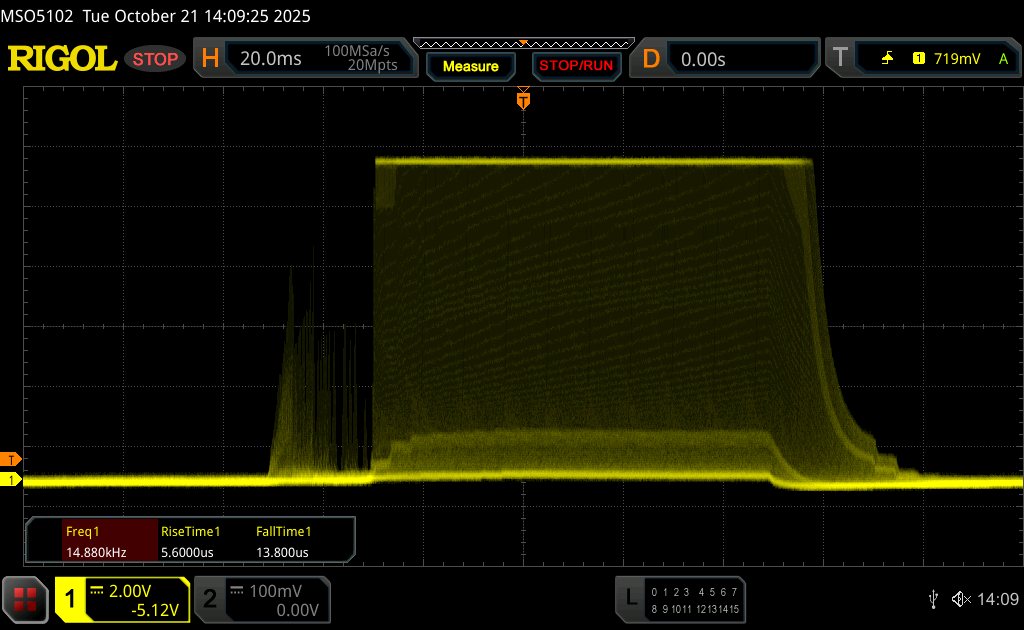The image size is (1024, 630).
Task: Open the 20.0ms horizontal timebase setting
Action: 271,59
